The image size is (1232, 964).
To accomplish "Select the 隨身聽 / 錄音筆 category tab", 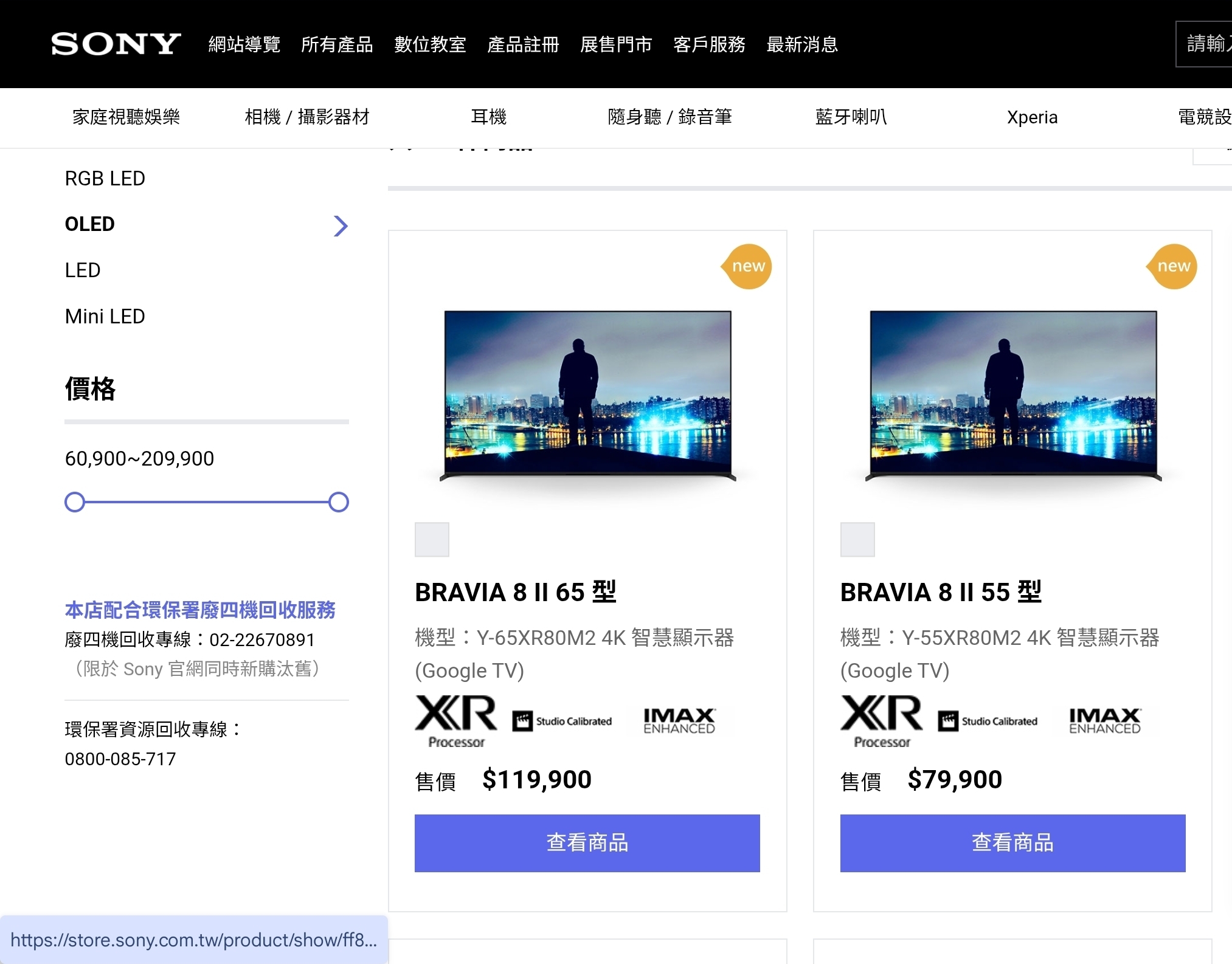I will point(670,117).
